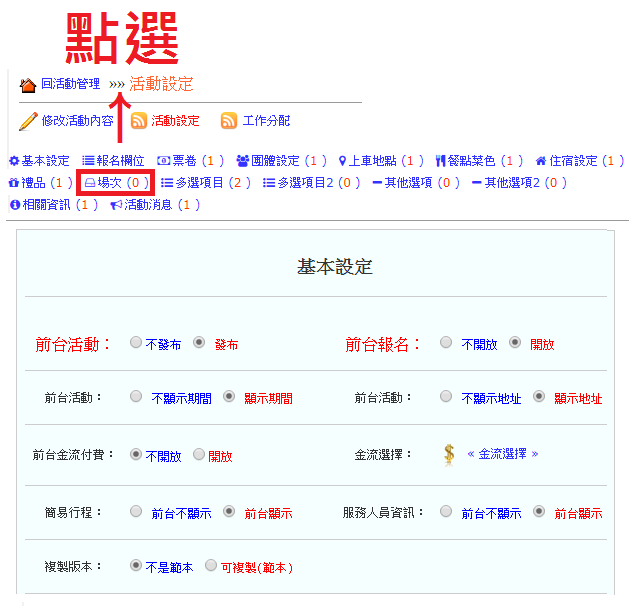Select 不開放 for 前台報名
Viewport: 642px width, 606px height.
click(446, 342)
